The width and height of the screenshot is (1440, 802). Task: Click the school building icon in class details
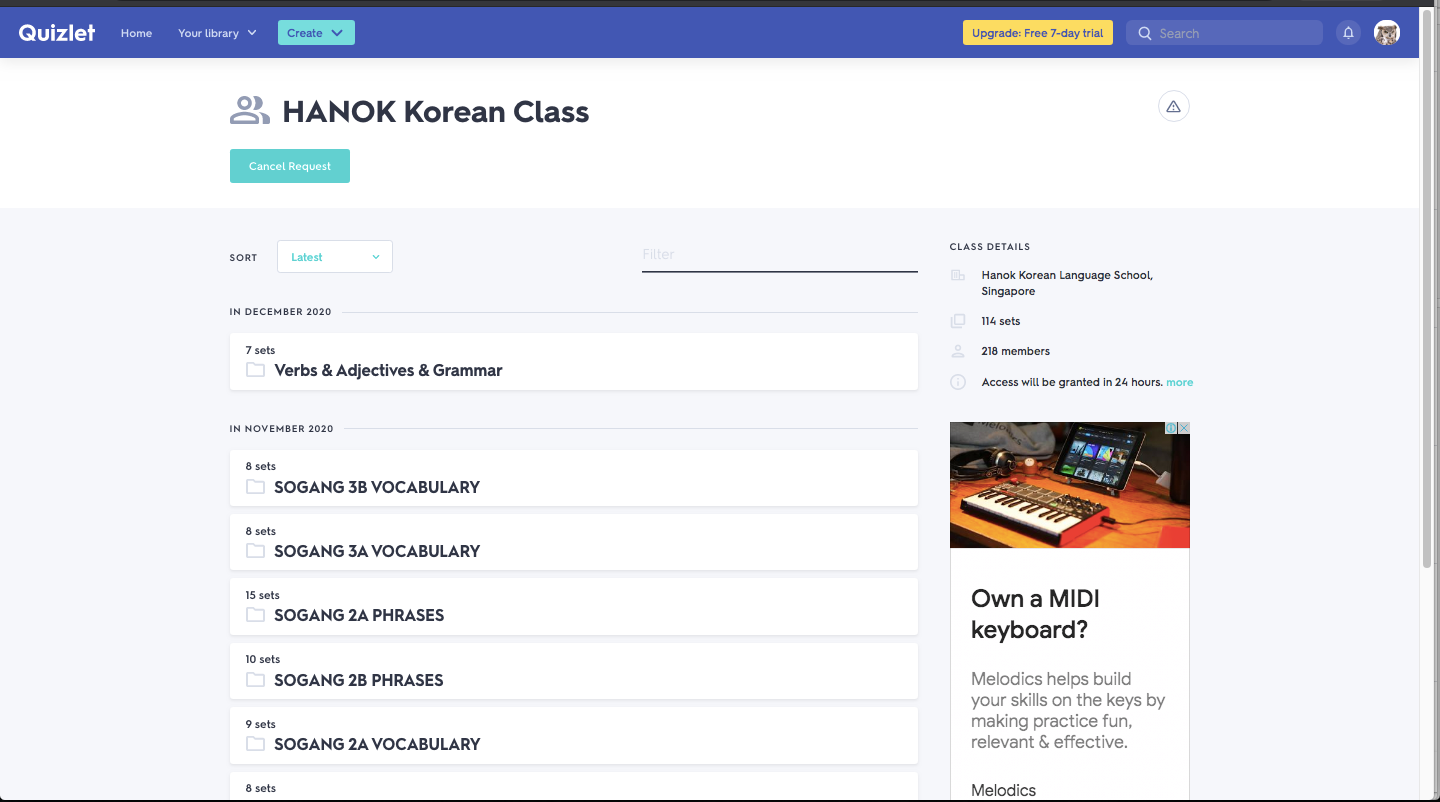958,275
